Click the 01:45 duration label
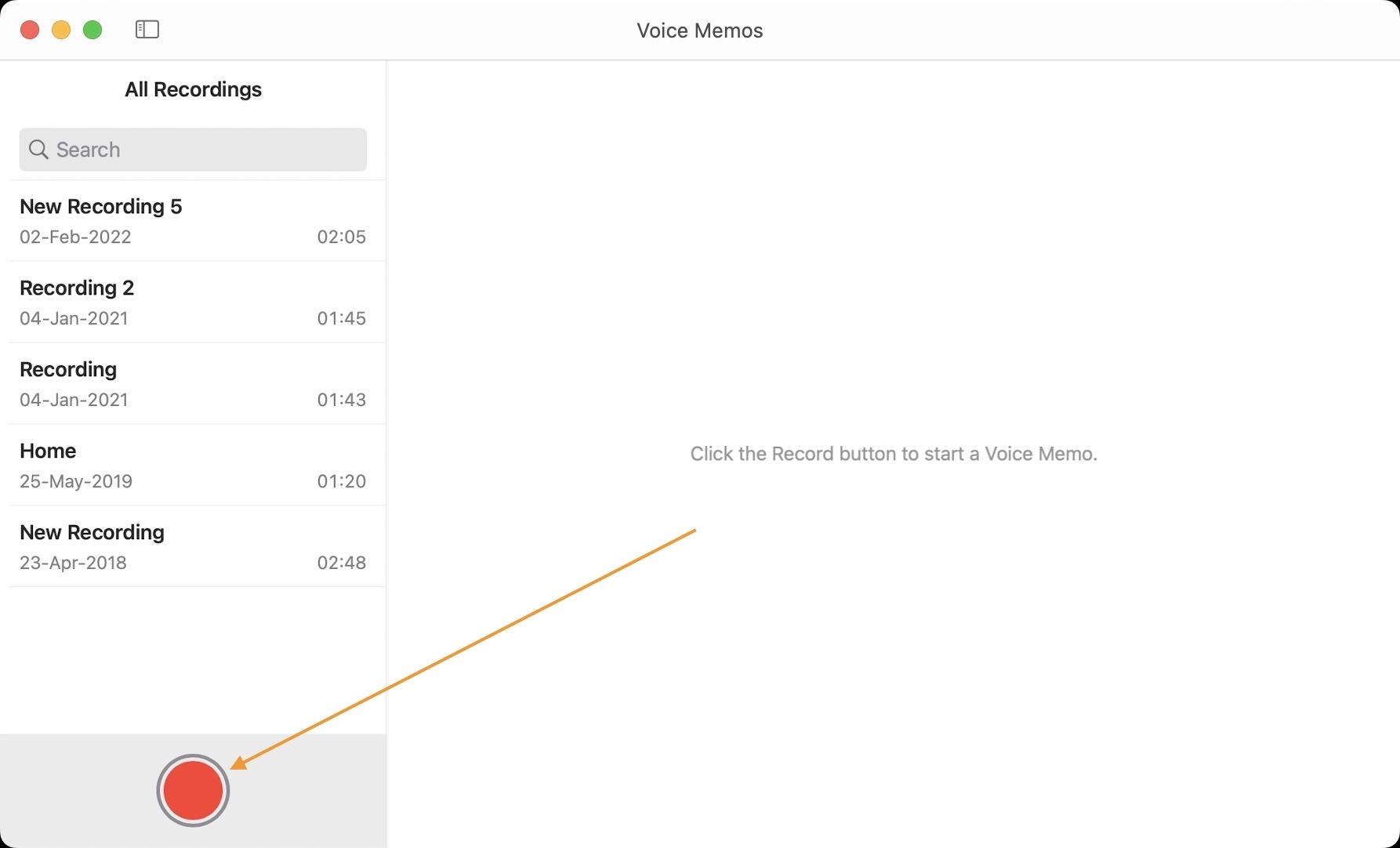 pyautogui.click(x=341, y=318)
